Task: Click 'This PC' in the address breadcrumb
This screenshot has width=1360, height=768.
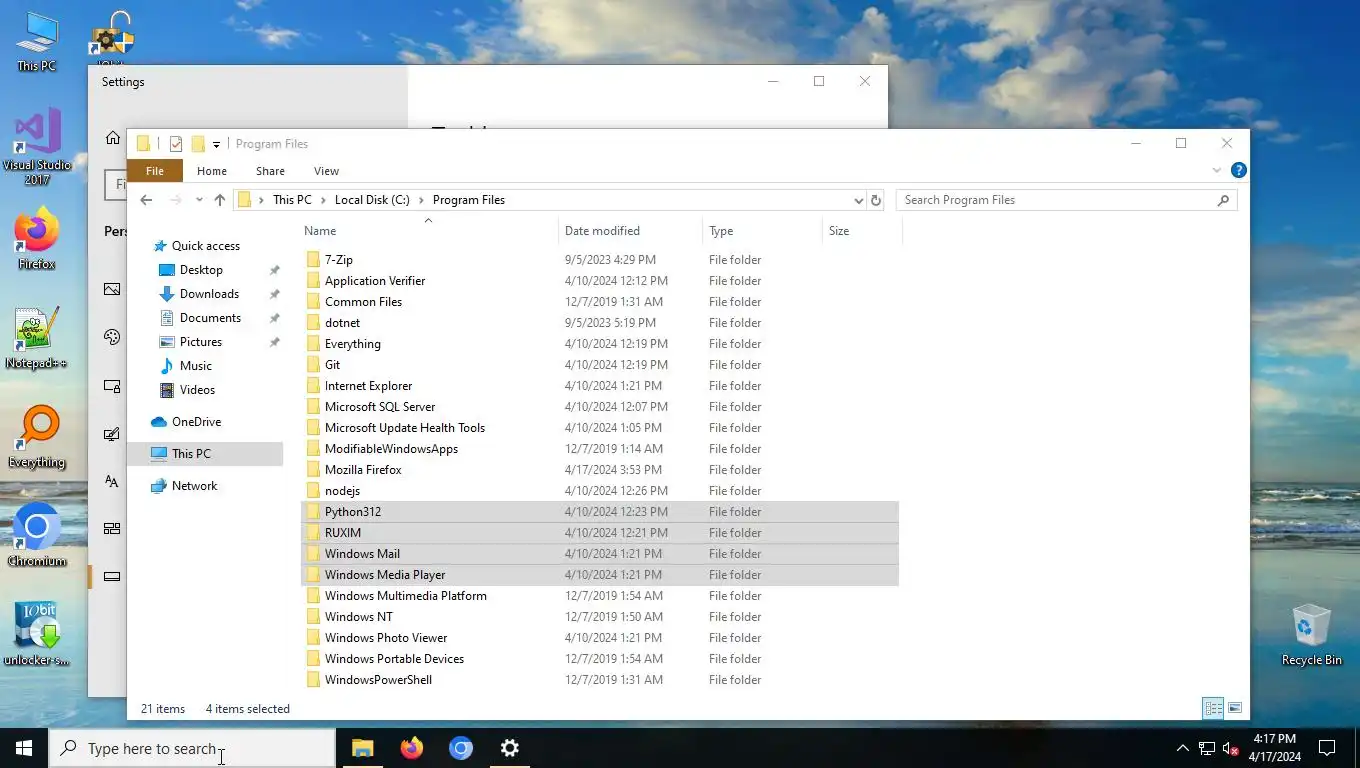Action: (292, 200)
